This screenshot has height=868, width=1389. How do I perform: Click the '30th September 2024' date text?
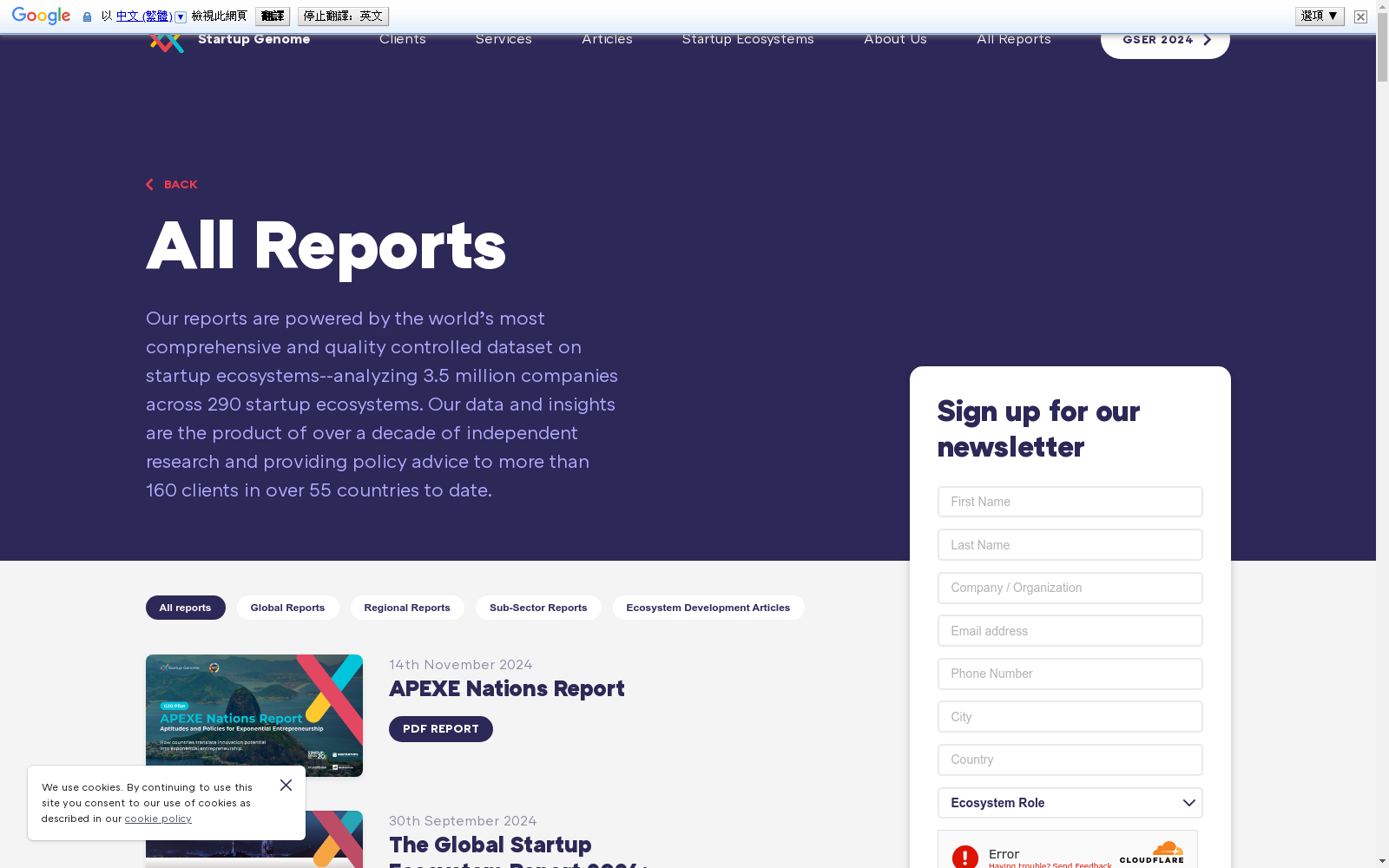tap(463, 821)
